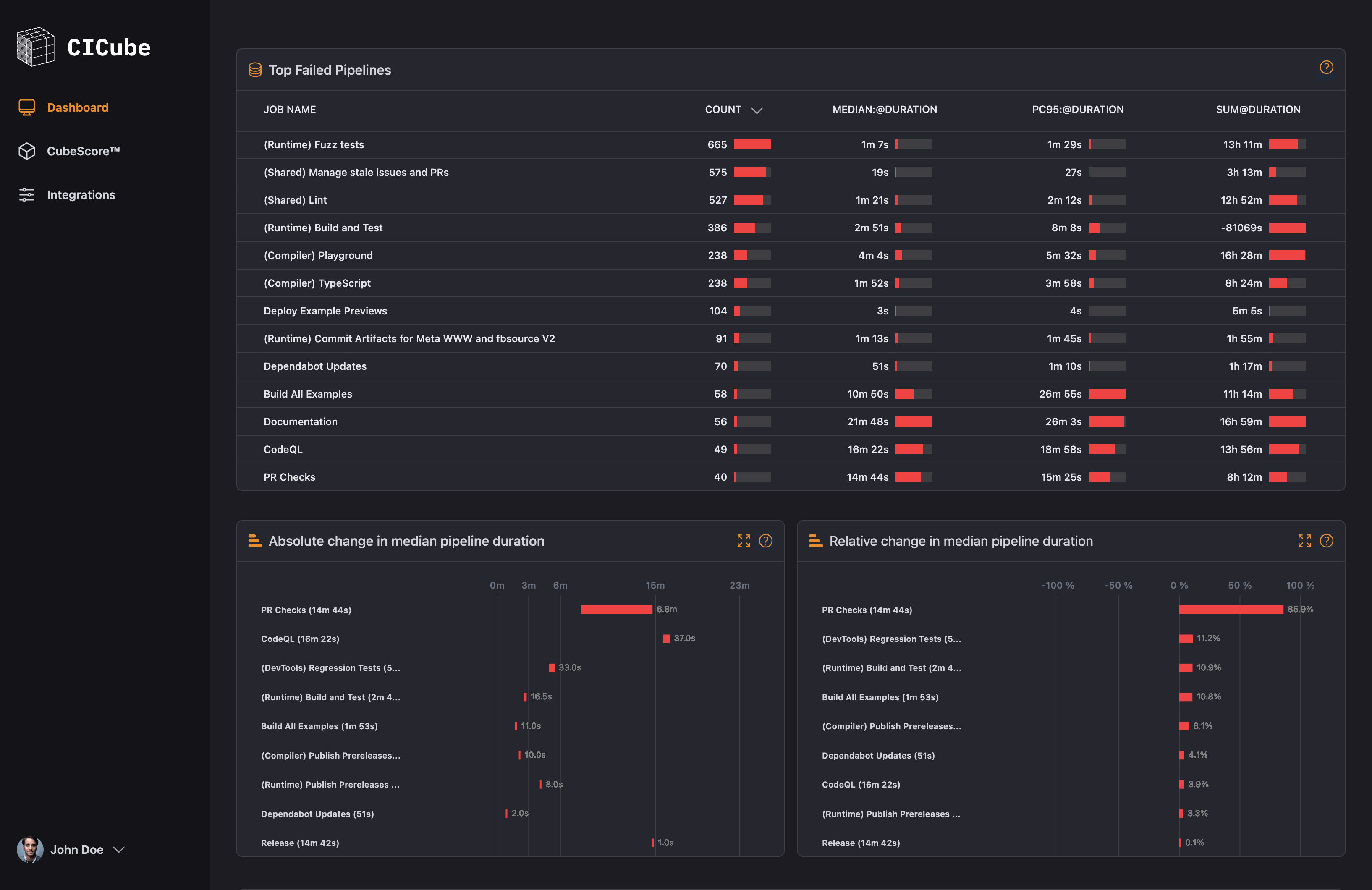The width and height of the screenshot is (1372, 890).
Task: Click the 21m 48s median bar for Documentation
Action: 914,421
